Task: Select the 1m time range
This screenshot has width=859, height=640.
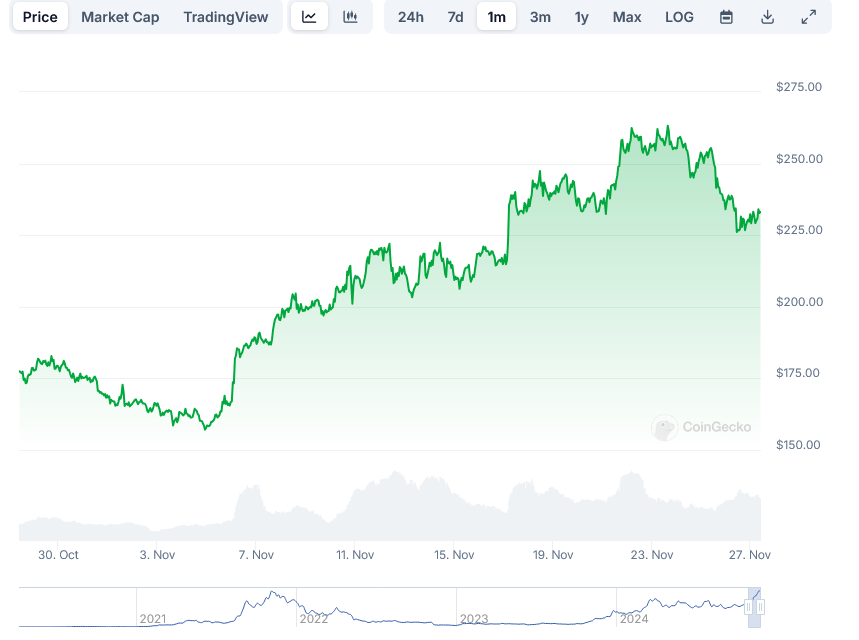Action: point(496,17)
